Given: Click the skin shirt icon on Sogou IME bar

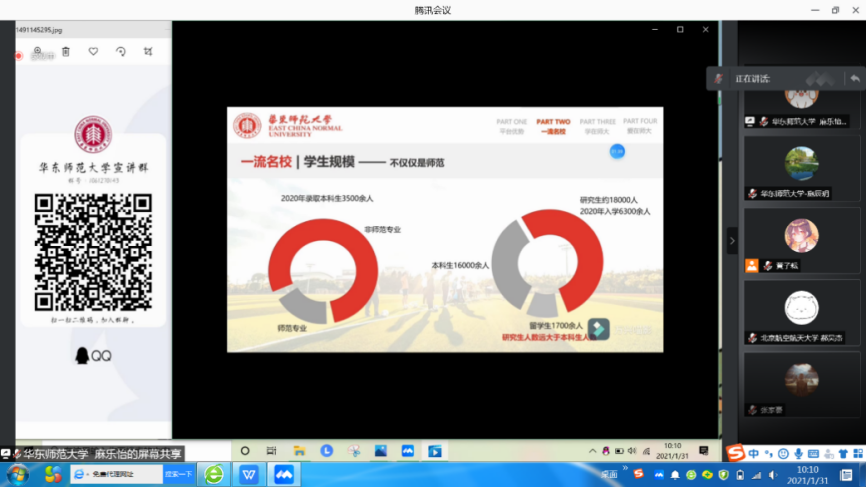Looking at the screenshot, I should [x=843, y=453].
